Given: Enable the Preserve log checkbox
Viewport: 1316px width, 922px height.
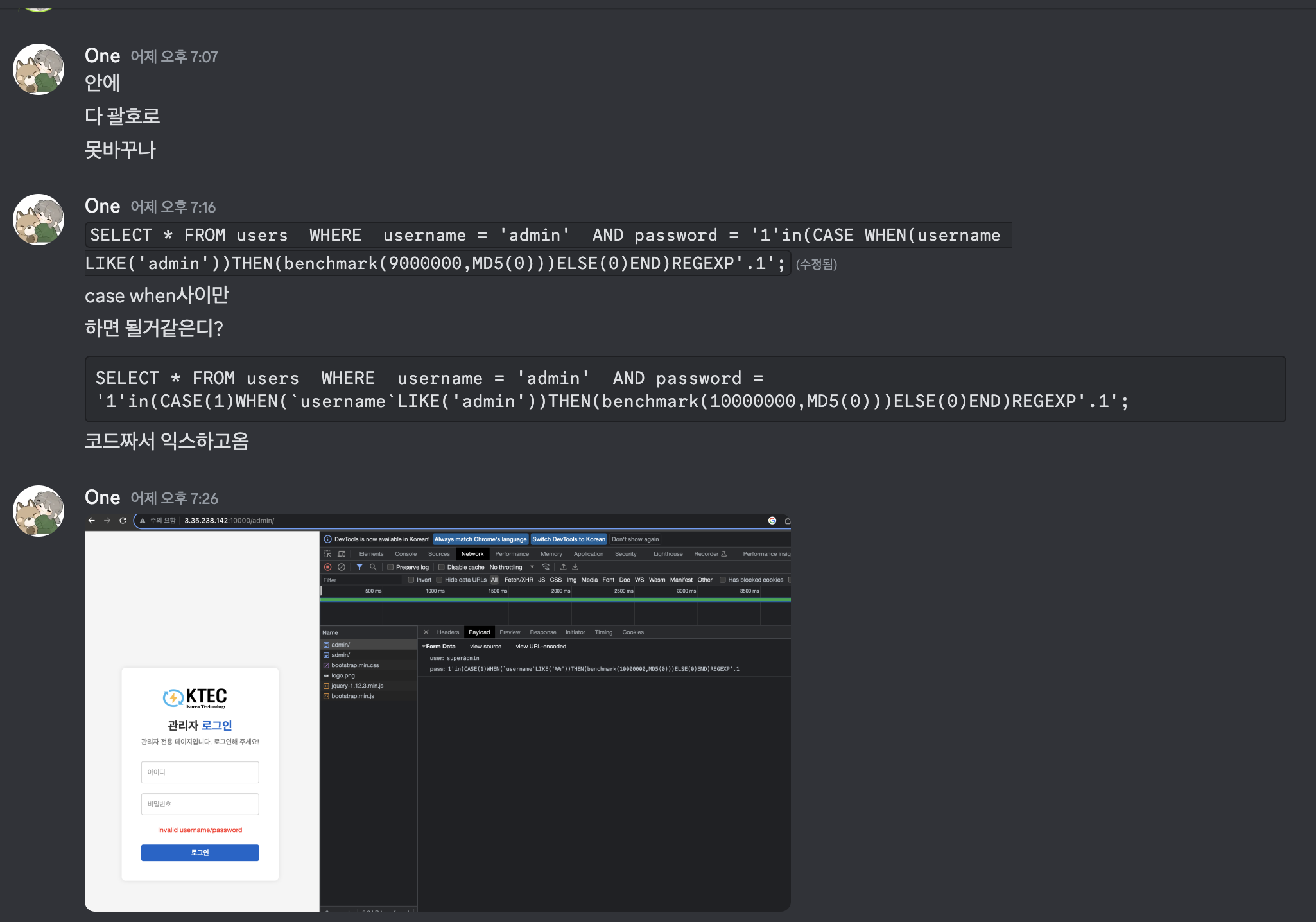Looking at the screenshot, I should click(x=390, y=567).
